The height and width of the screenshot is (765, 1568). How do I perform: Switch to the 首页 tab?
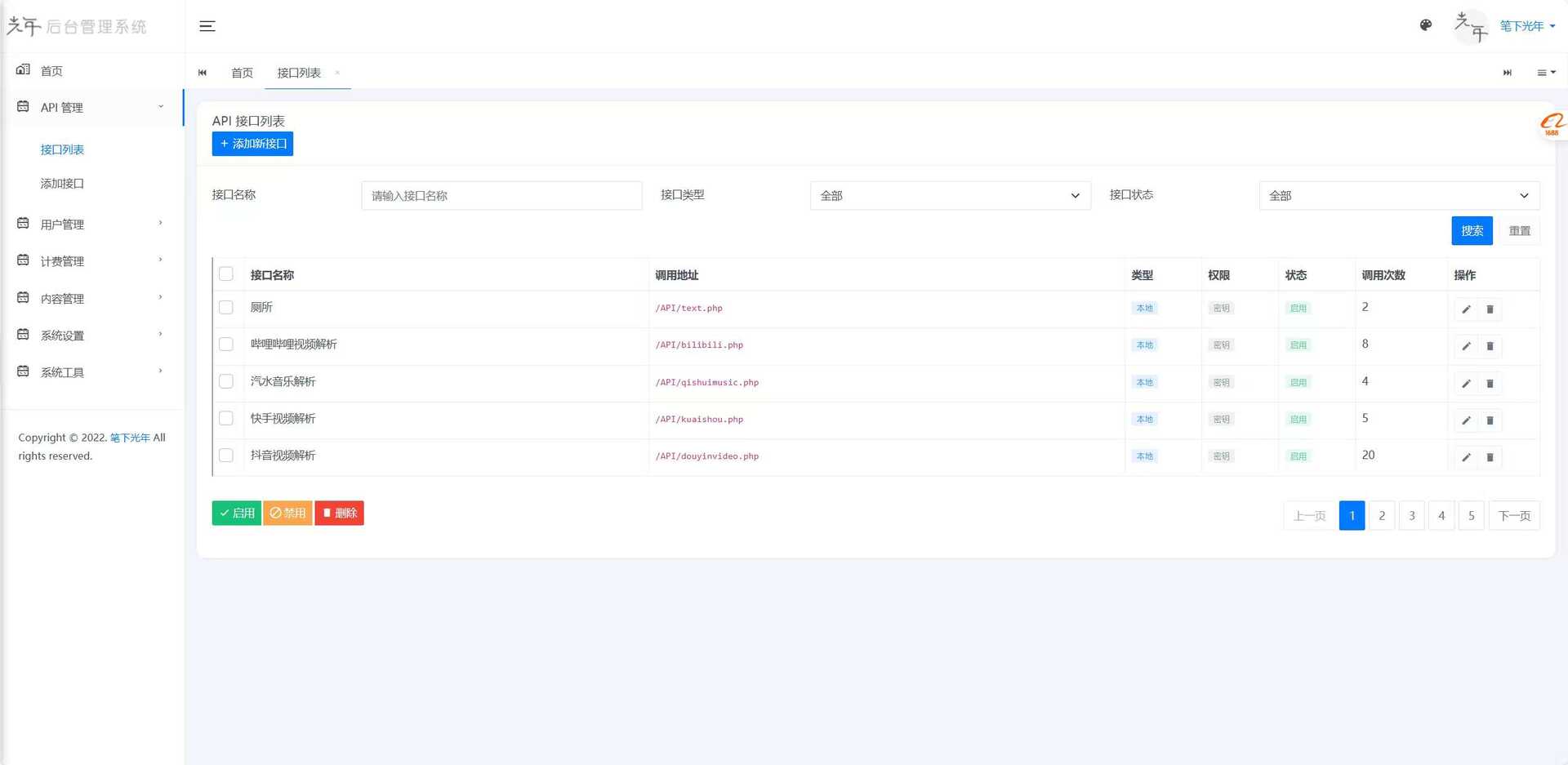242,73
